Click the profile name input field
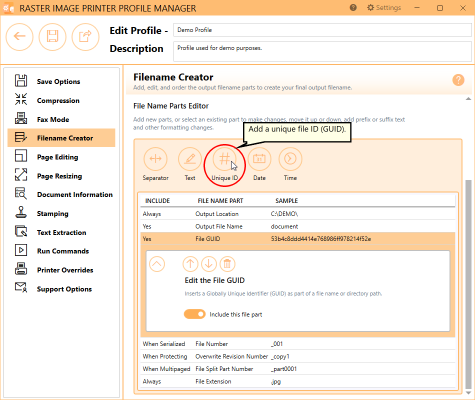This screenshot has height=400, width=475. click(x=322, y=30)
